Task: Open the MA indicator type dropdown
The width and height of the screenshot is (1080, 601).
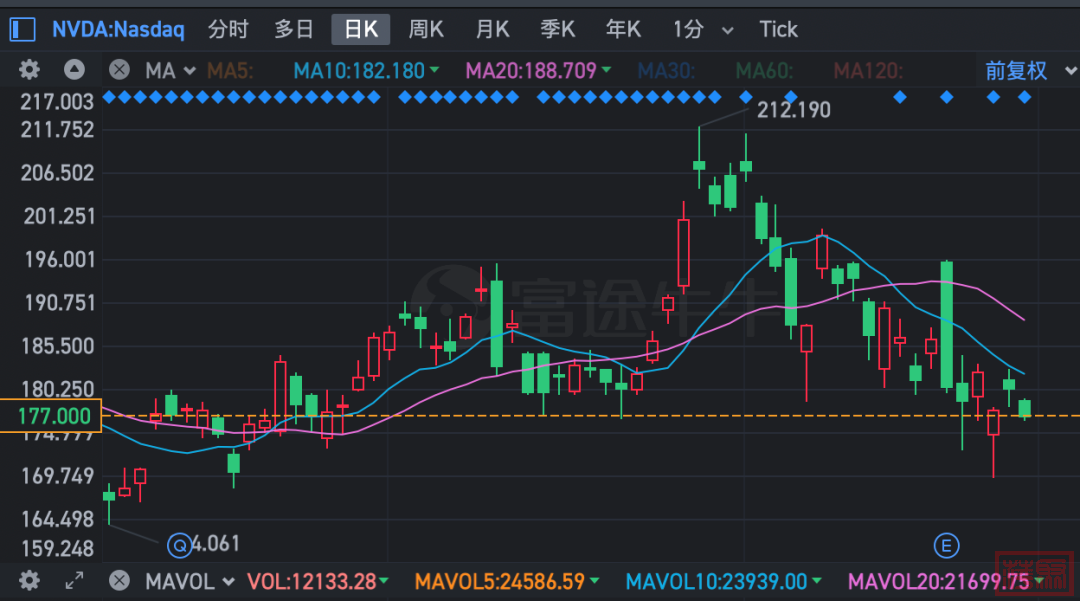Action: point(170,71)
